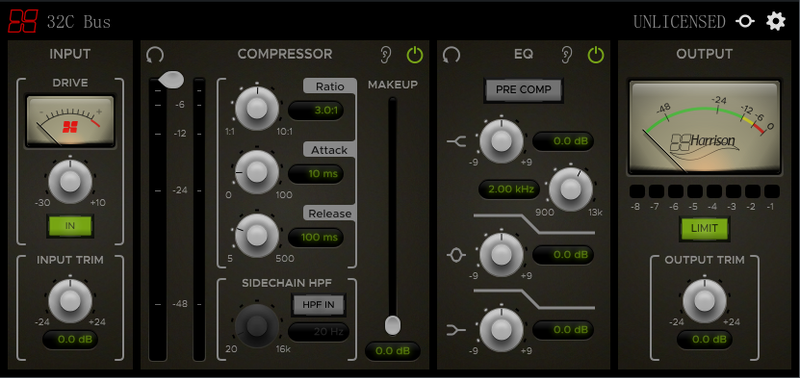The image size is (800, 378).
Task: Click the dark Sidechain HPF frequency knob
Action: 257,325
